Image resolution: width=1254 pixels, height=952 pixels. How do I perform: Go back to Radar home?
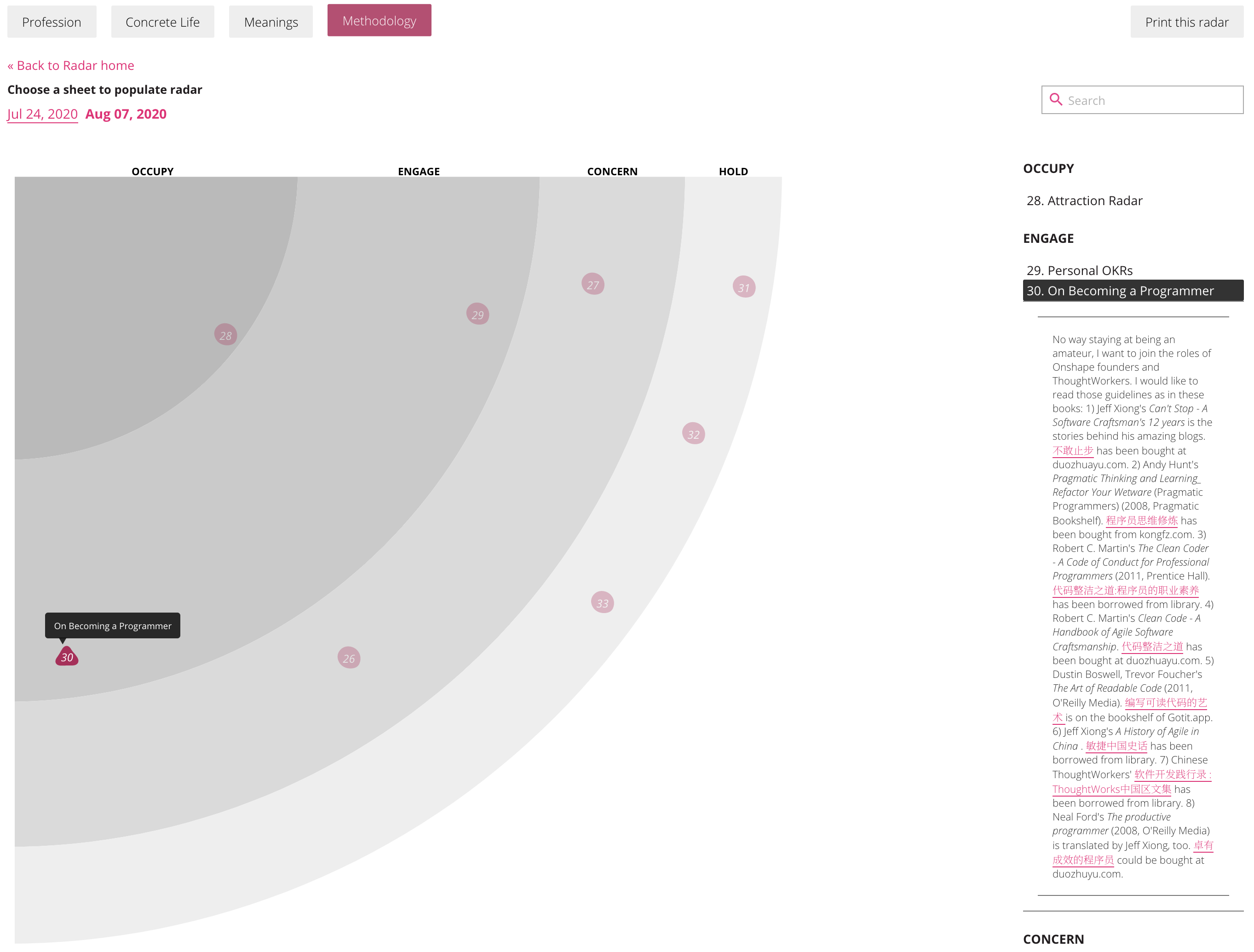point(70,65)
